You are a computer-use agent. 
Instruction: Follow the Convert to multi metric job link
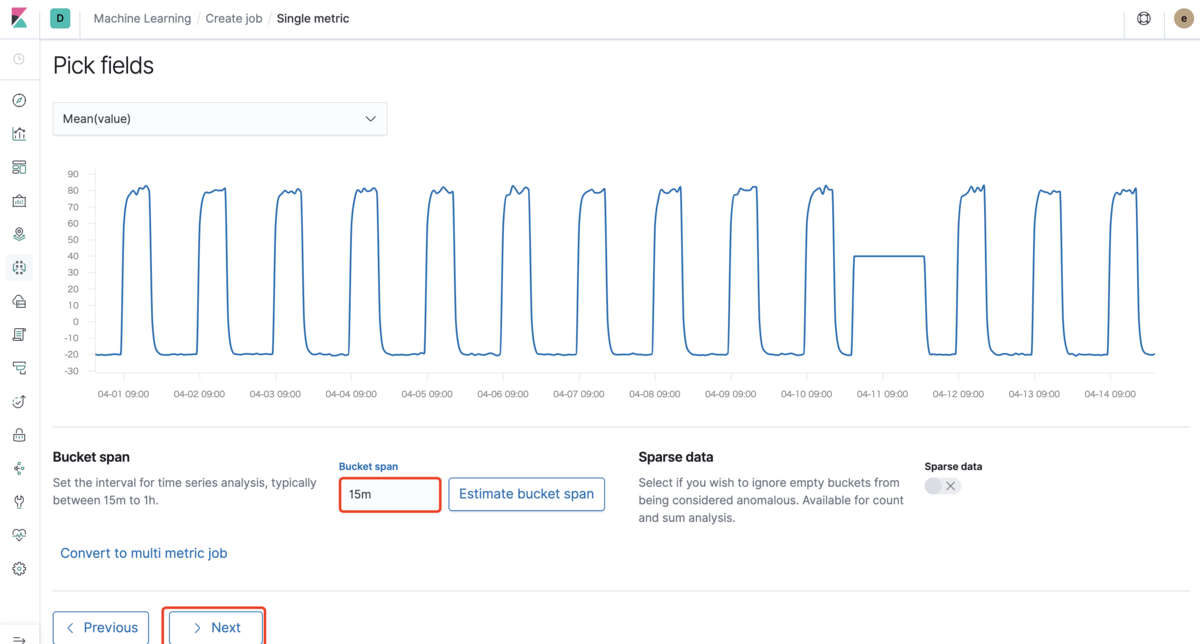pos(144,553)
